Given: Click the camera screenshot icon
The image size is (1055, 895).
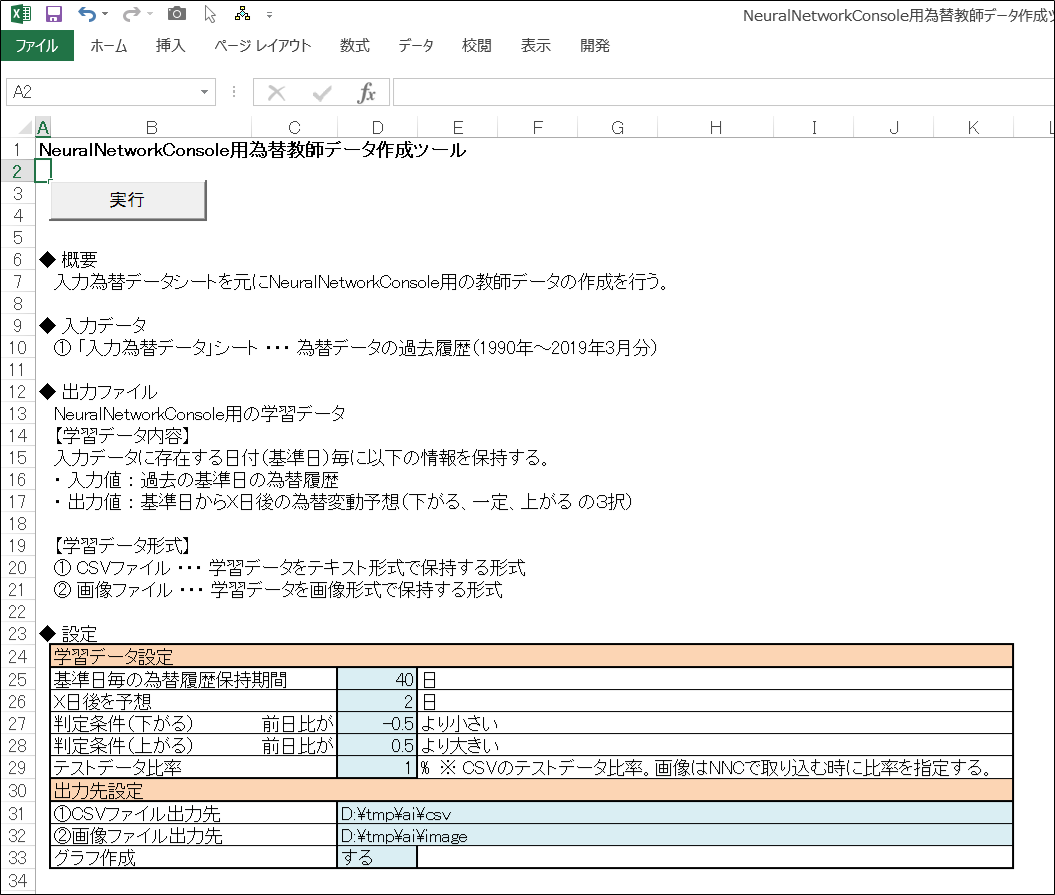Looking at the screenshot, I should pos(177,13).
